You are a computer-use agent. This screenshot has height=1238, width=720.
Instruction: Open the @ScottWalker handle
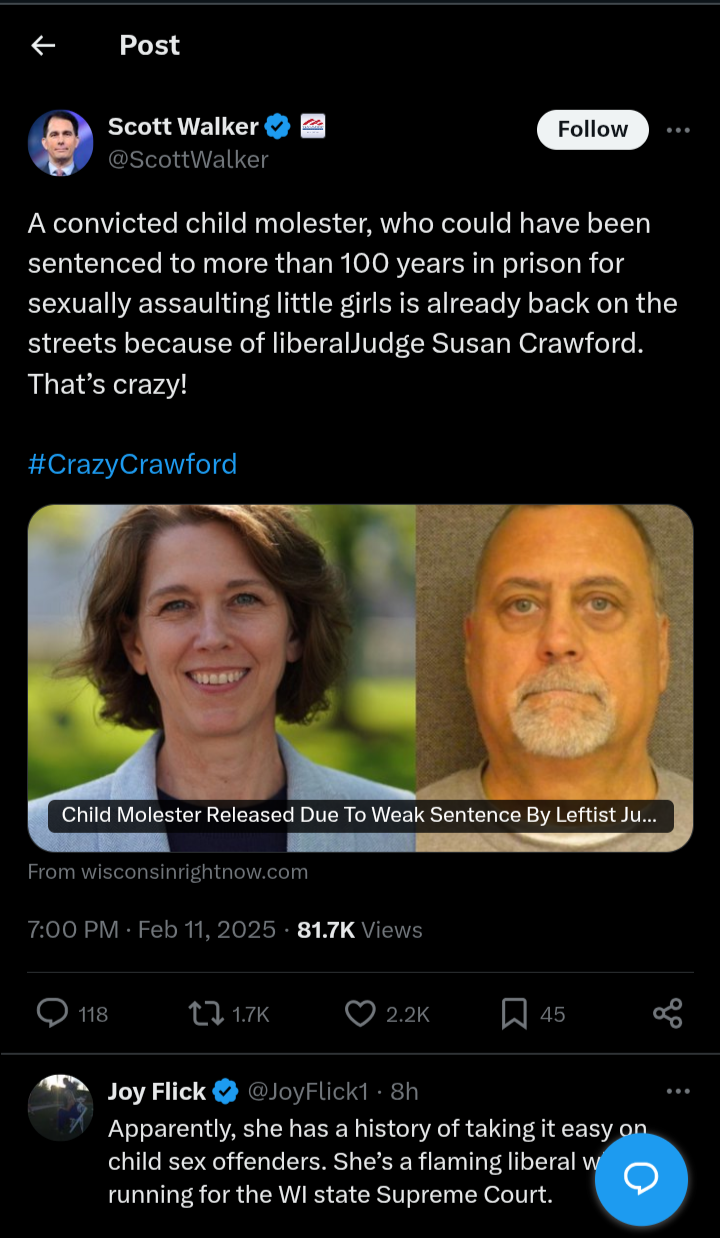pos(188,159)
